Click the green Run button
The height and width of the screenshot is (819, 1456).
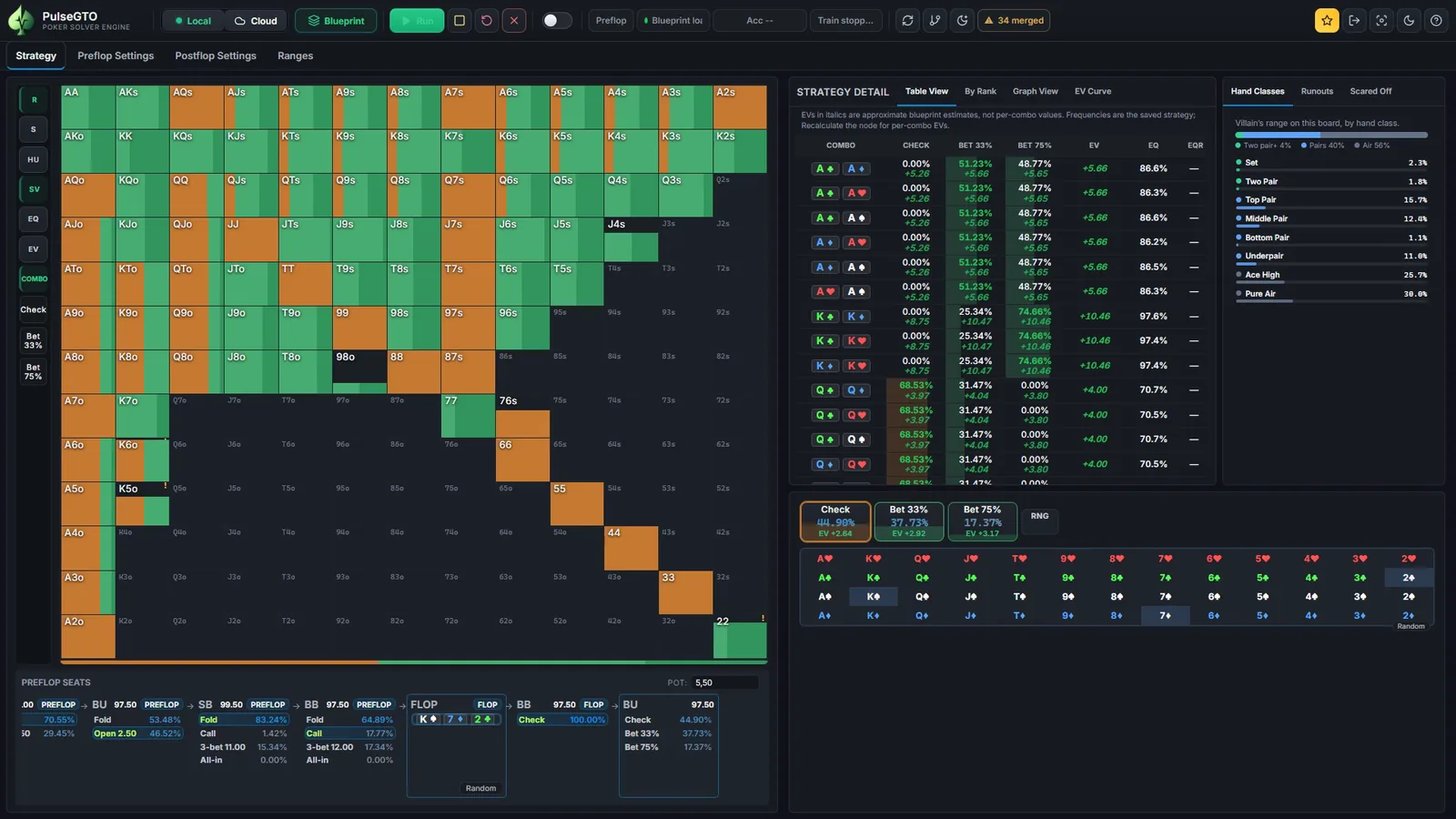click(417, 20)
